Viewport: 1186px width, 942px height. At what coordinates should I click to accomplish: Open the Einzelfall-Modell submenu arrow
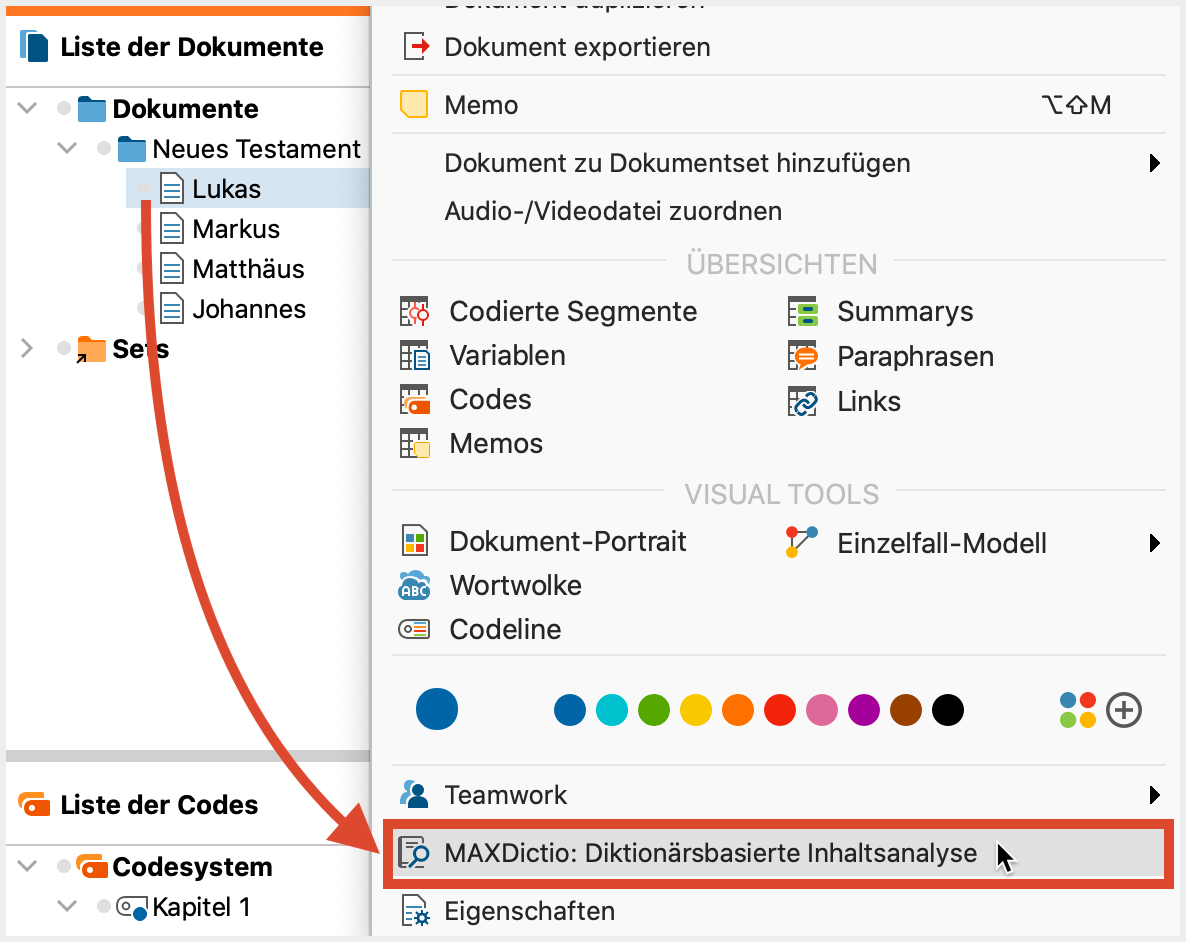pos(1155,543)
